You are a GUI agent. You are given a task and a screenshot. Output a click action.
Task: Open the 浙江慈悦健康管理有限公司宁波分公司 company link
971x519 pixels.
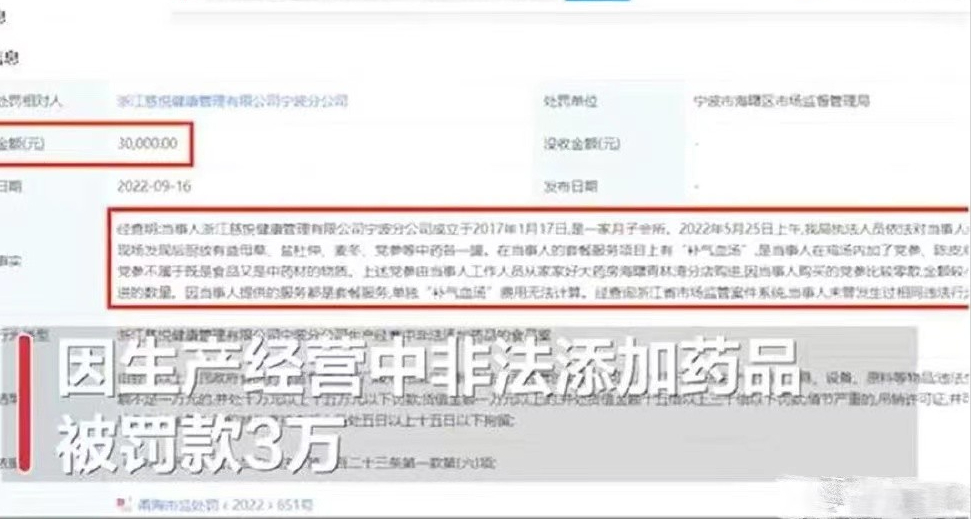point(232,101)
